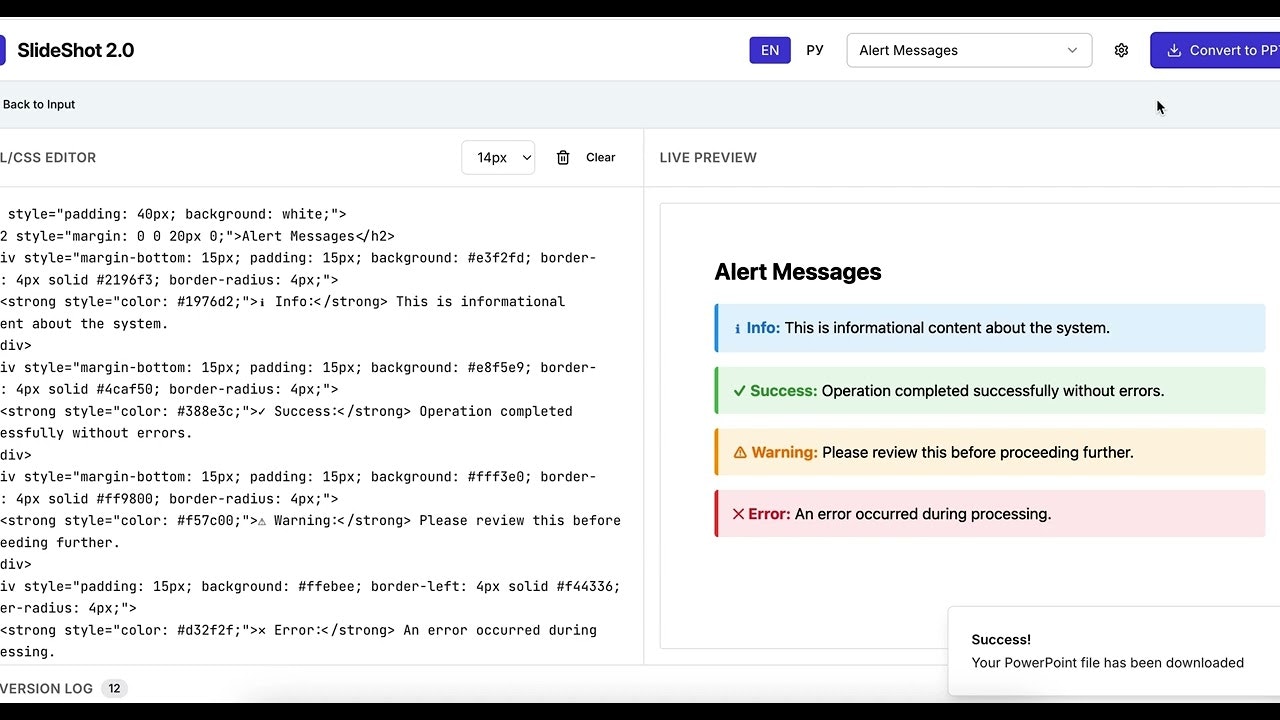Viewport: 1280px width, 720px height.
Task: Switch language to EN
Action: pos(770,50)
